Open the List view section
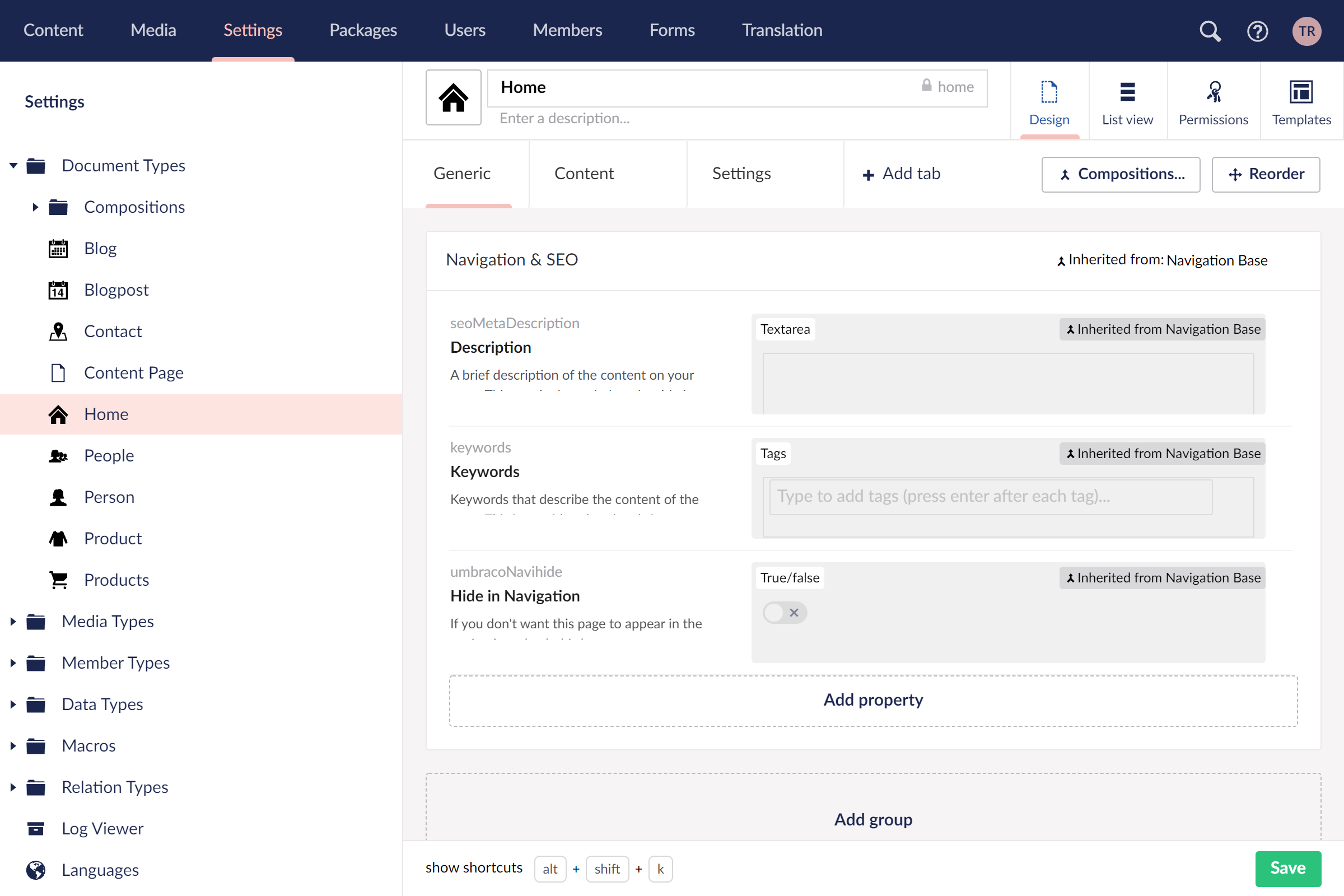Image resolution: width=1344 pixels, height=896 pixels. [1127, 102]
